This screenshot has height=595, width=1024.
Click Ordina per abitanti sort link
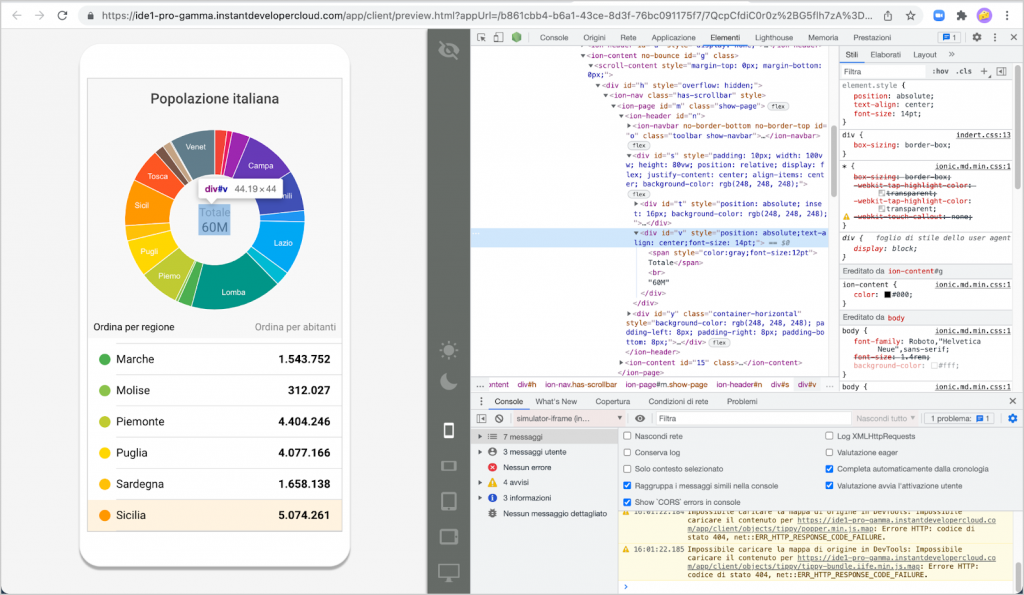tap(295, 327)
